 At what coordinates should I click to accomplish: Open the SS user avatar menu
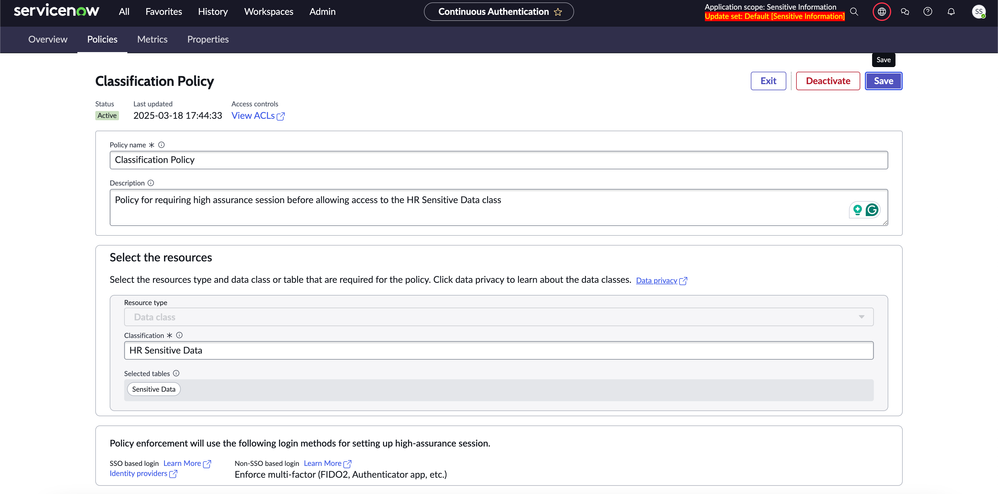[x=979, y=12]
